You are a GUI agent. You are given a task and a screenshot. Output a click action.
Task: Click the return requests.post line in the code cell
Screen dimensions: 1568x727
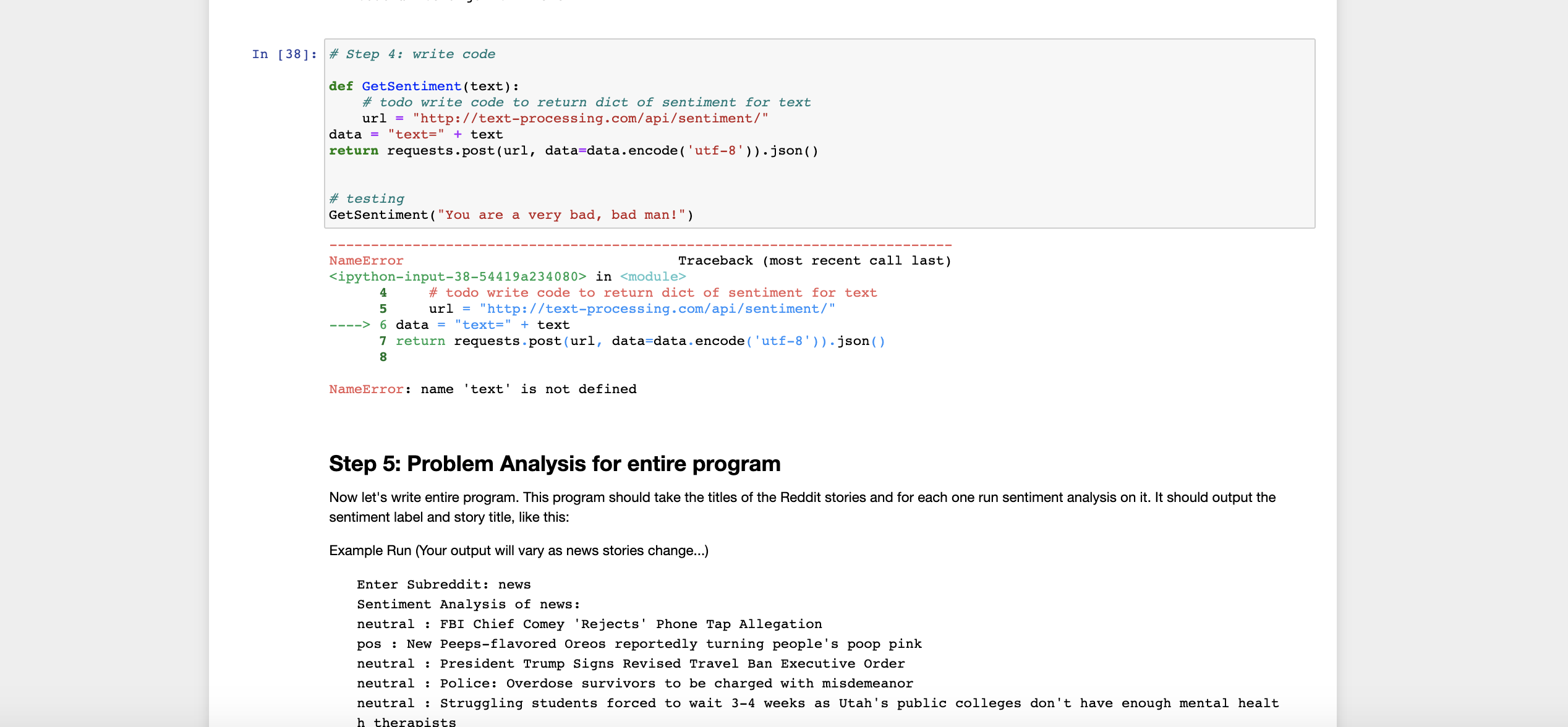coord(573,151)
